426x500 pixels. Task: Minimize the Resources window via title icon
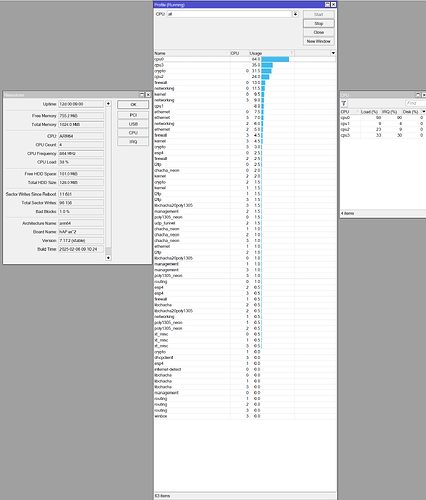pos(142,95)
